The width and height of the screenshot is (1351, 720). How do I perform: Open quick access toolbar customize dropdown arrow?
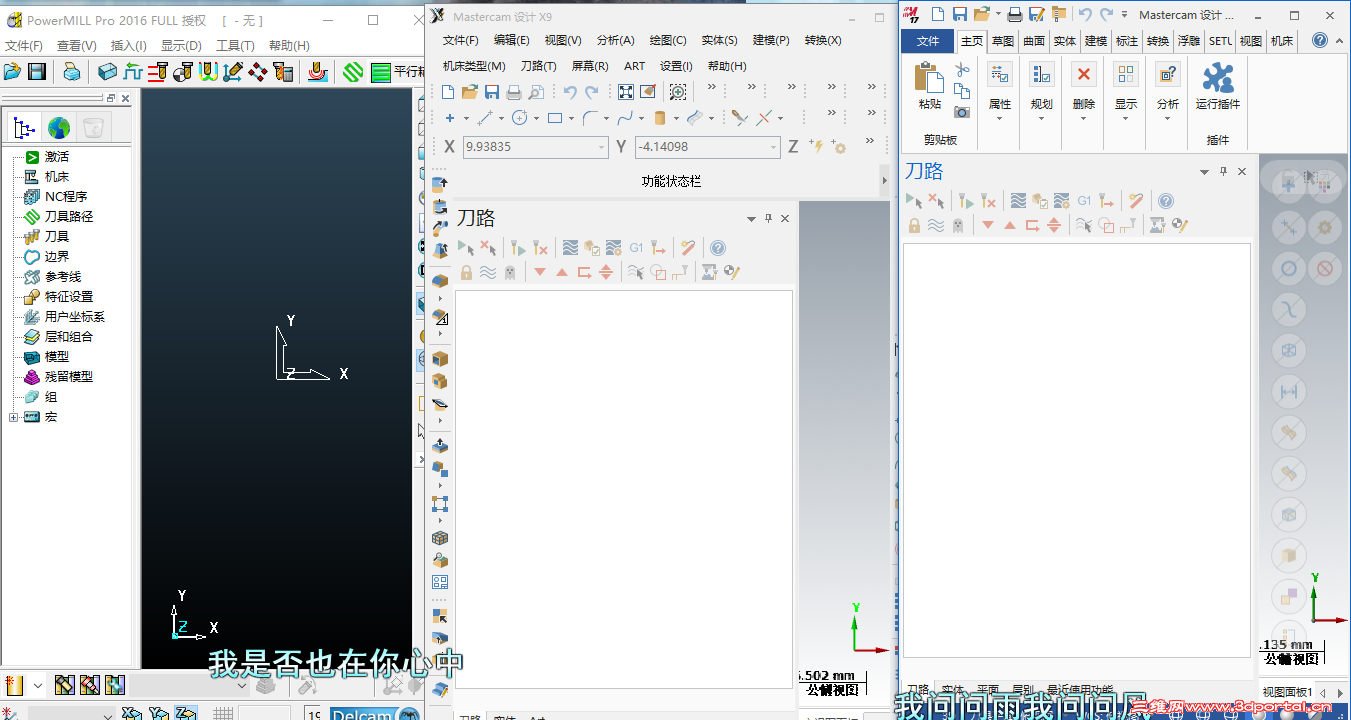pos(1124,15)
